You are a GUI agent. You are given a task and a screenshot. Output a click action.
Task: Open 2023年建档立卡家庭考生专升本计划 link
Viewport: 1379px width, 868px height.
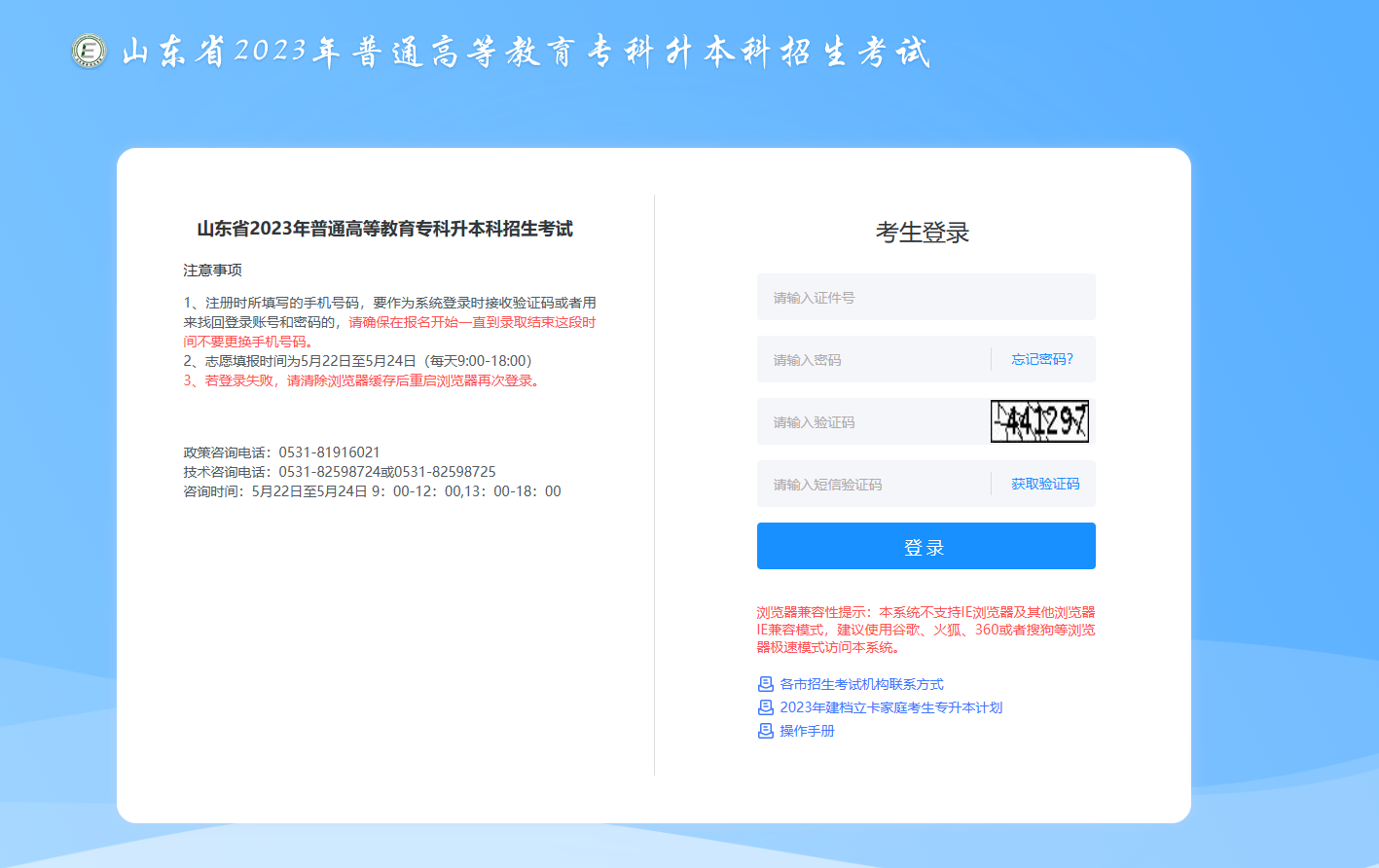tap(890, 707)
